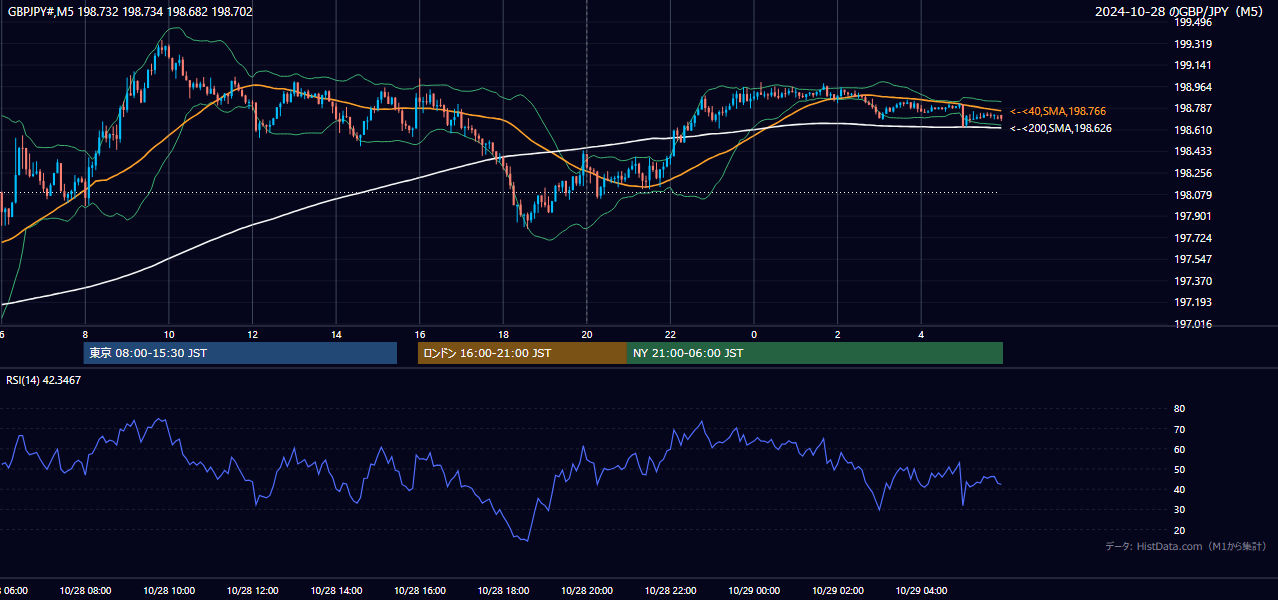Click hour label 18 under price chart
Screen dimensions: 1278x600
pos(504,335)
